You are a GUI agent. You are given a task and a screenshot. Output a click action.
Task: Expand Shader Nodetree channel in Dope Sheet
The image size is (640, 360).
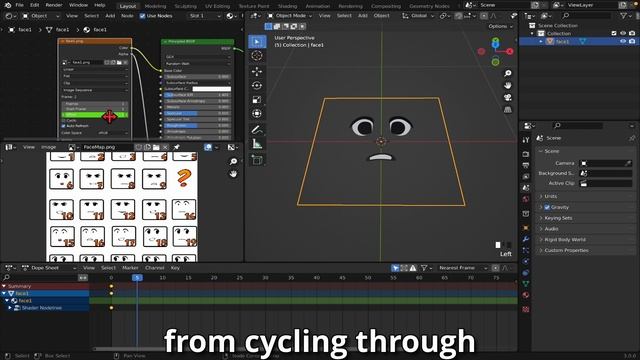pyautogui.click(x=10, y=308)
